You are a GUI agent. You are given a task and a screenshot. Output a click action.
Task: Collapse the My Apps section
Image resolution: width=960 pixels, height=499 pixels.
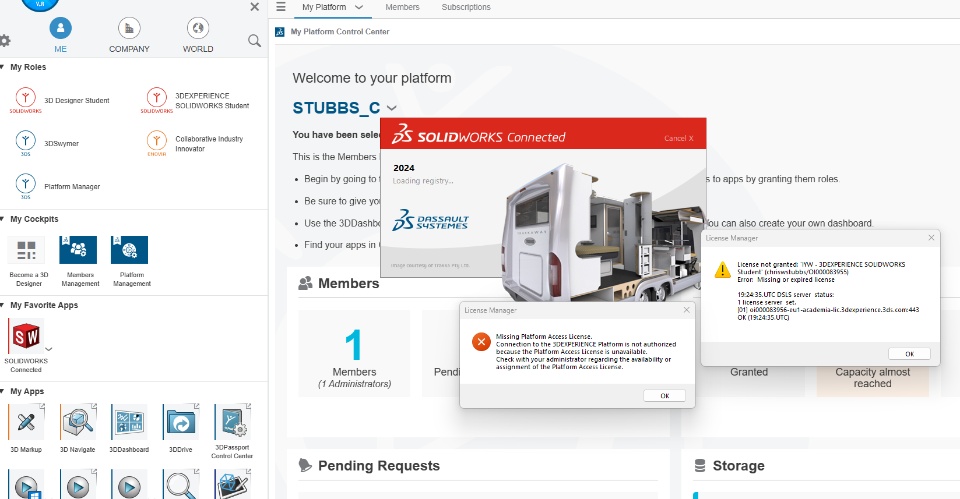tap(2, 391)
